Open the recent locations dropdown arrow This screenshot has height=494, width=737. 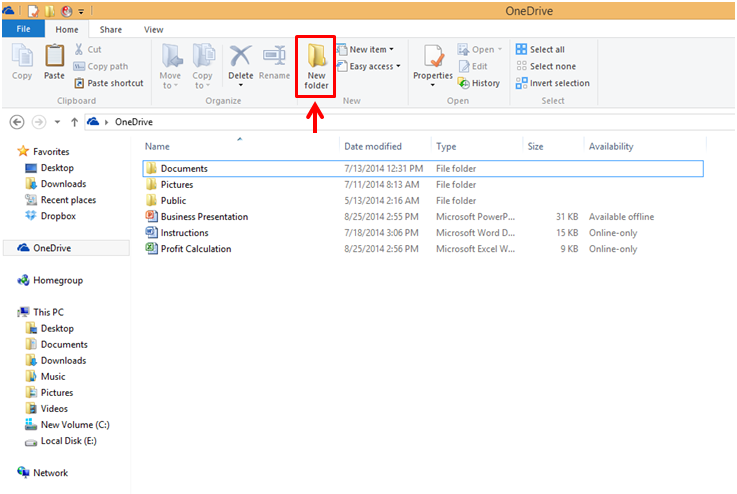point(57,122)
